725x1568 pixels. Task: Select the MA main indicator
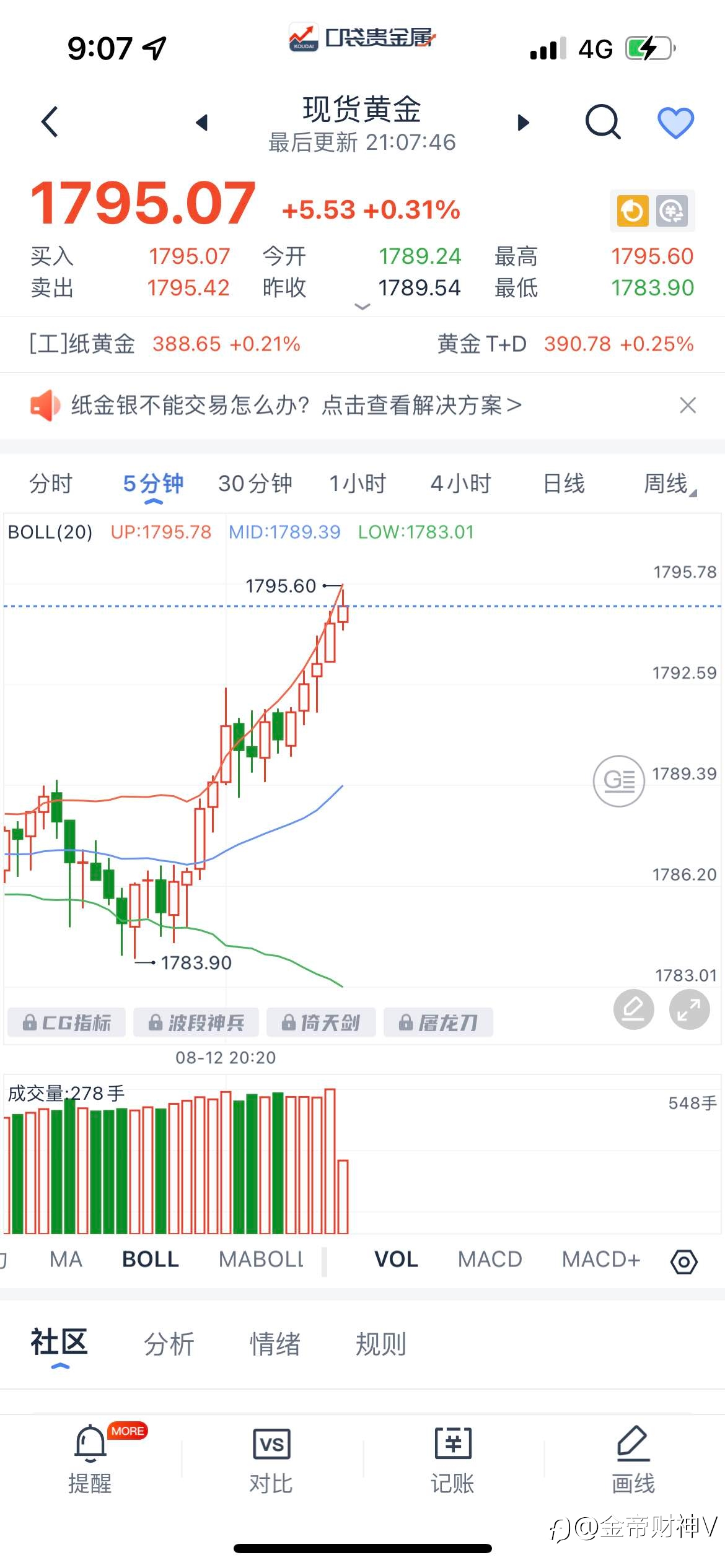(x=66, y=1260)
